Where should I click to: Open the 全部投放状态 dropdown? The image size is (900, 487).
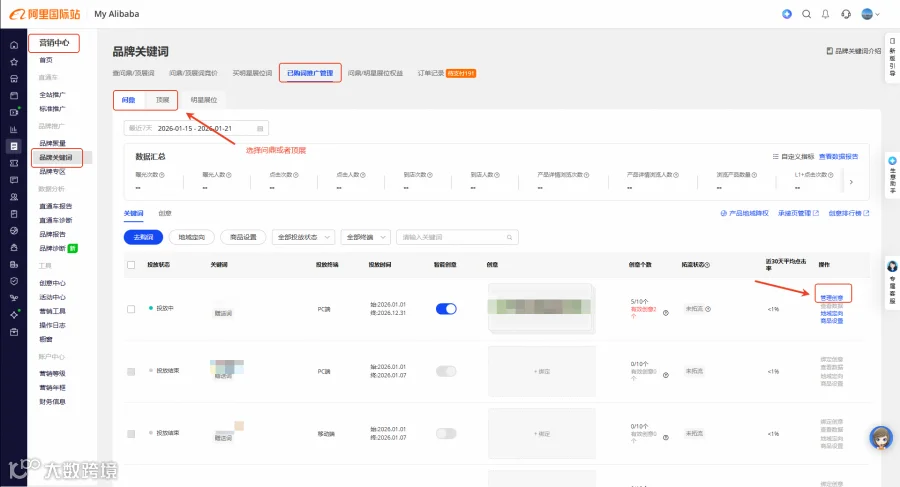(304, 237)
